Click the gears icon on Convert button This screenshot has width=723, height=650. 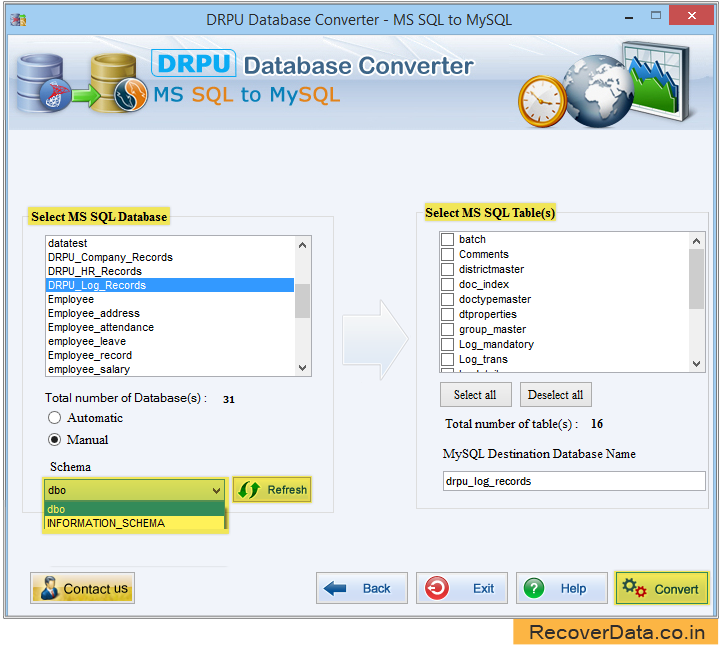tap(634, 588)
